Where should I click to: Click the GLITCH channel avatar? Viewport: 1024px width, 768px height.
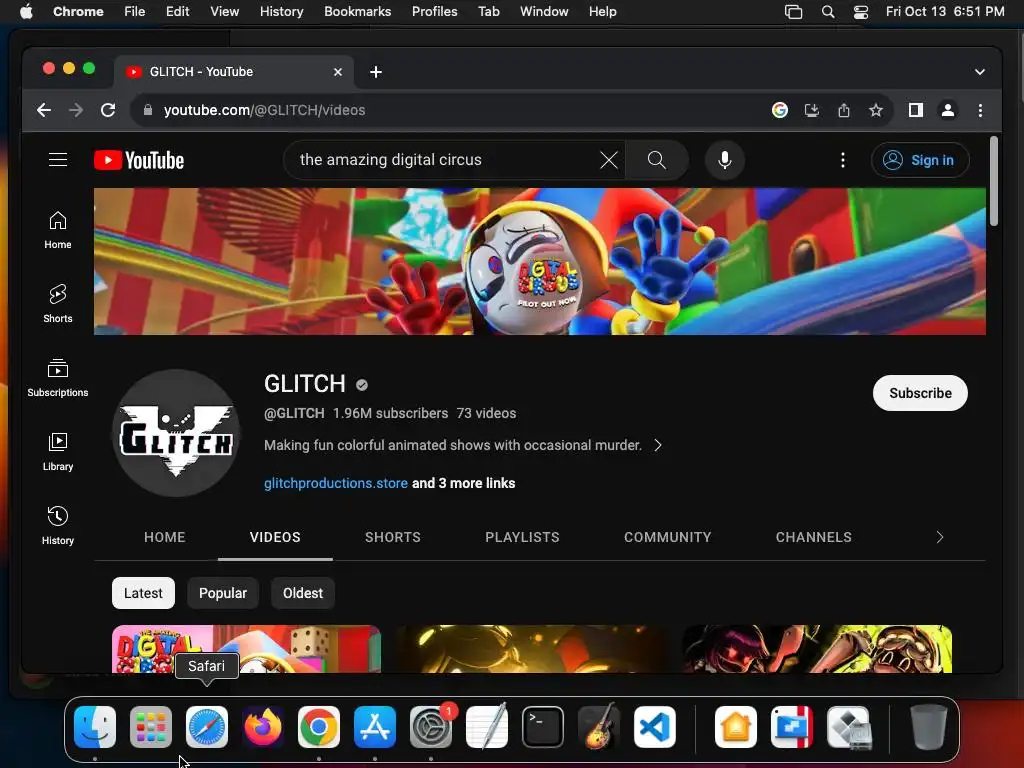176,433
